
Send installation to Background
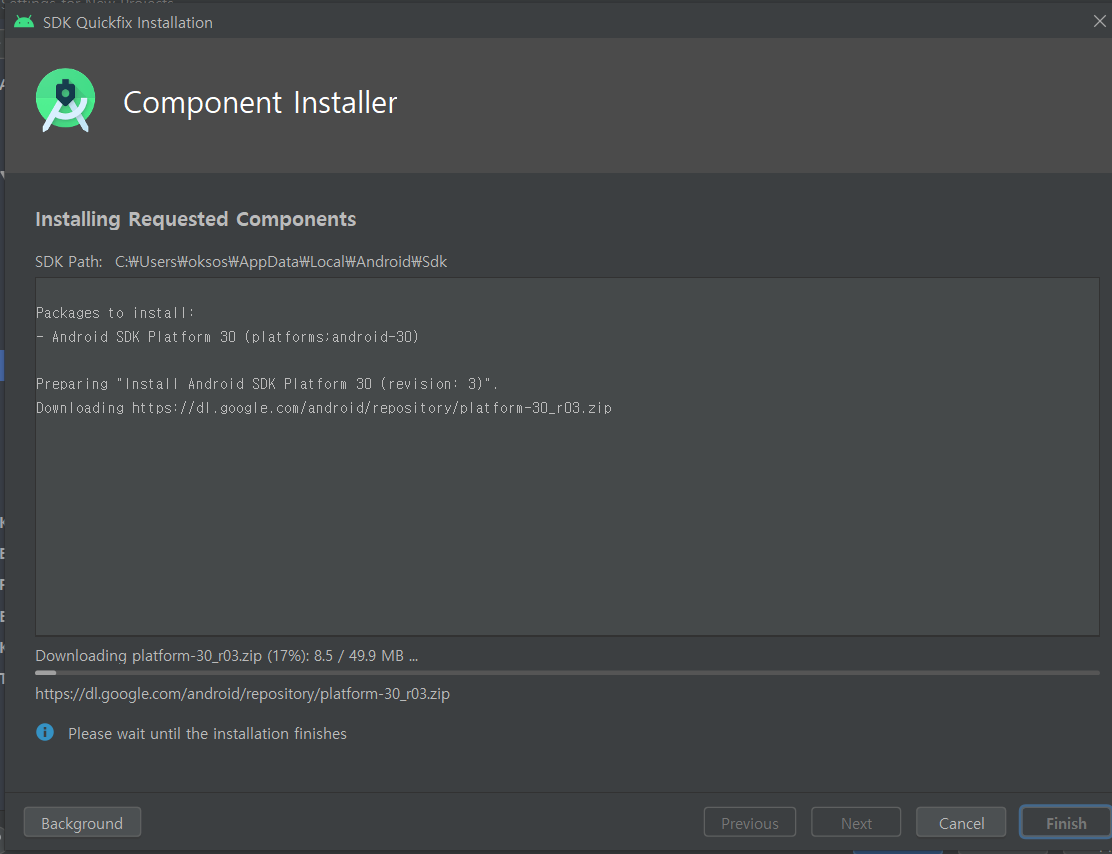coord(82,823)
